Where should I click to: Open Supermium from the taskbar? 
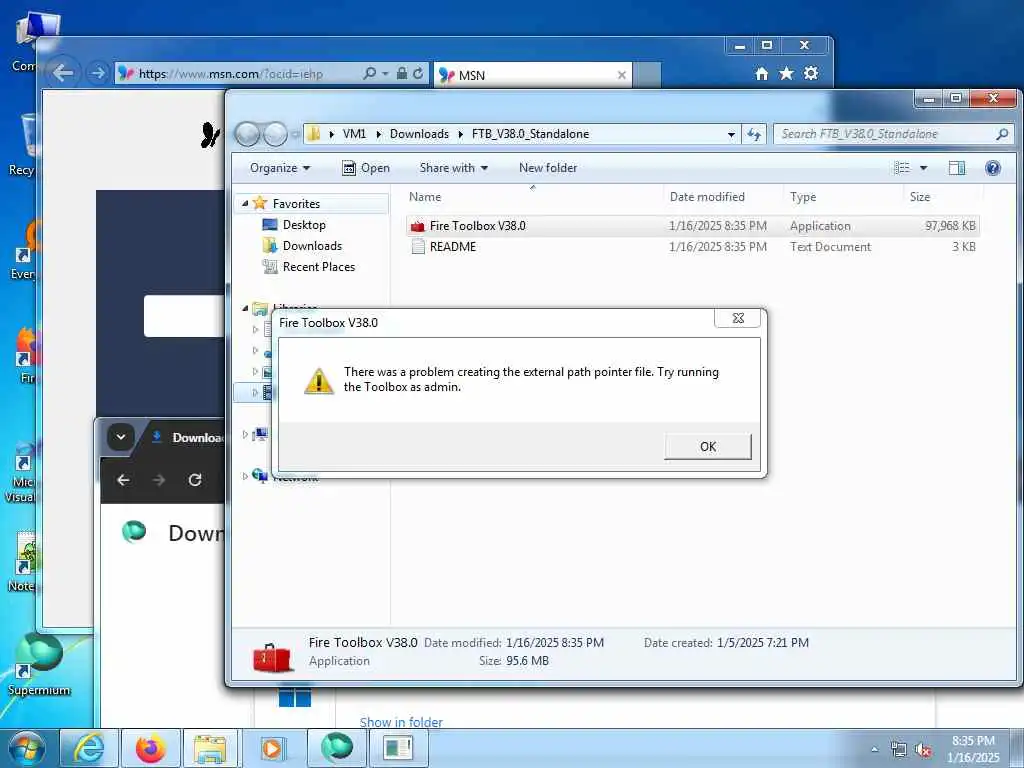[x=336, y=748]
